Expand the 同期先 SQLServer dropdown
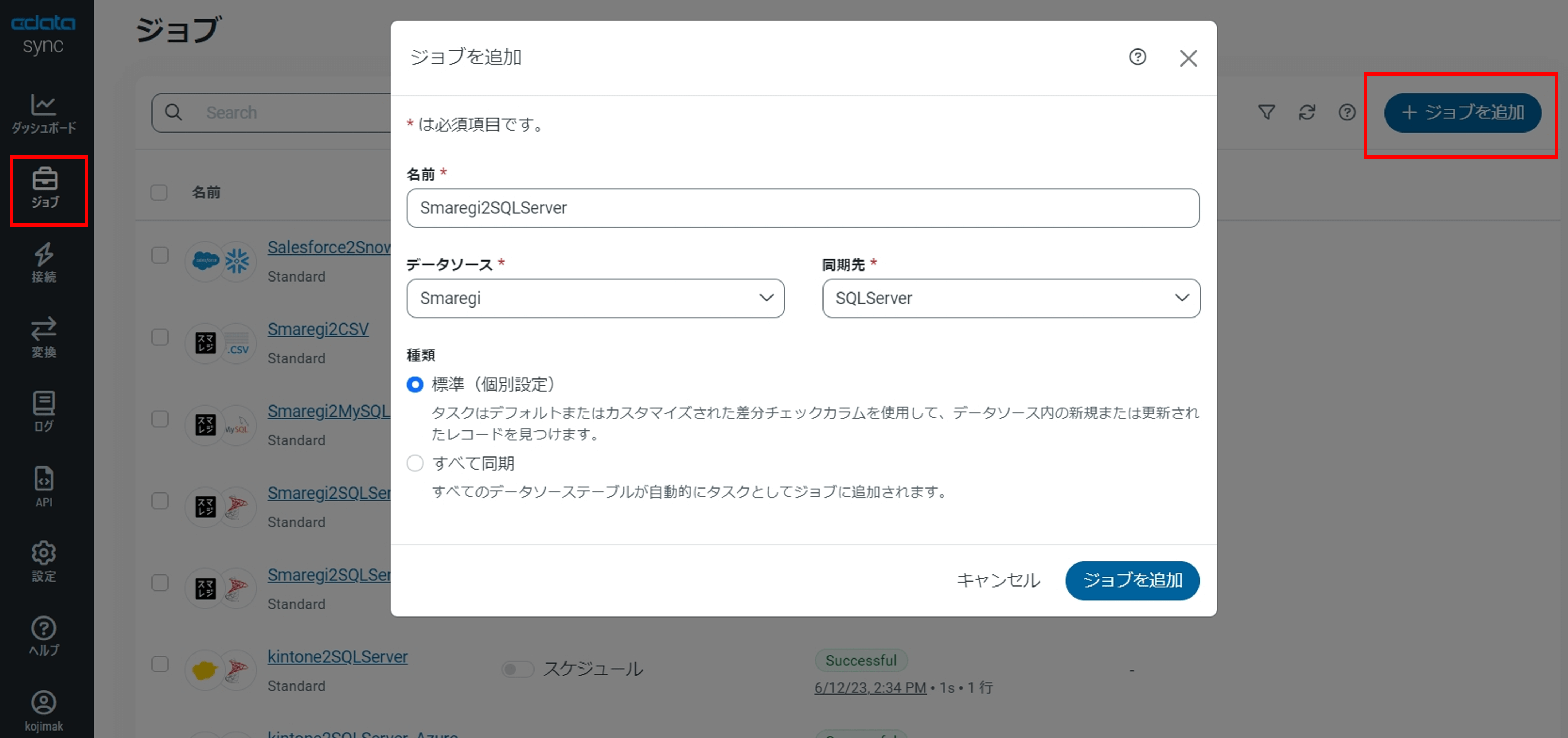Screen dimensions: 1568x738 1010,298
